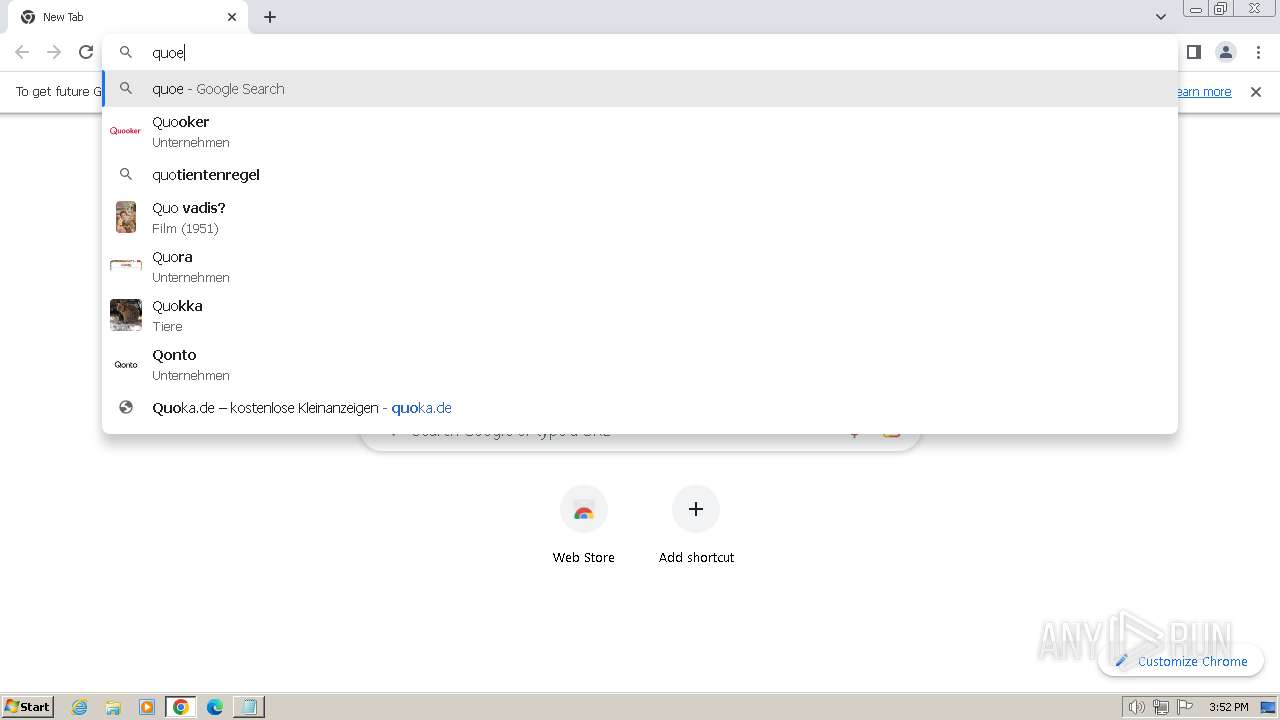Open File Explorer folder in taskbar
Viewport: 1280px width, 720px height.
point(113,707)
